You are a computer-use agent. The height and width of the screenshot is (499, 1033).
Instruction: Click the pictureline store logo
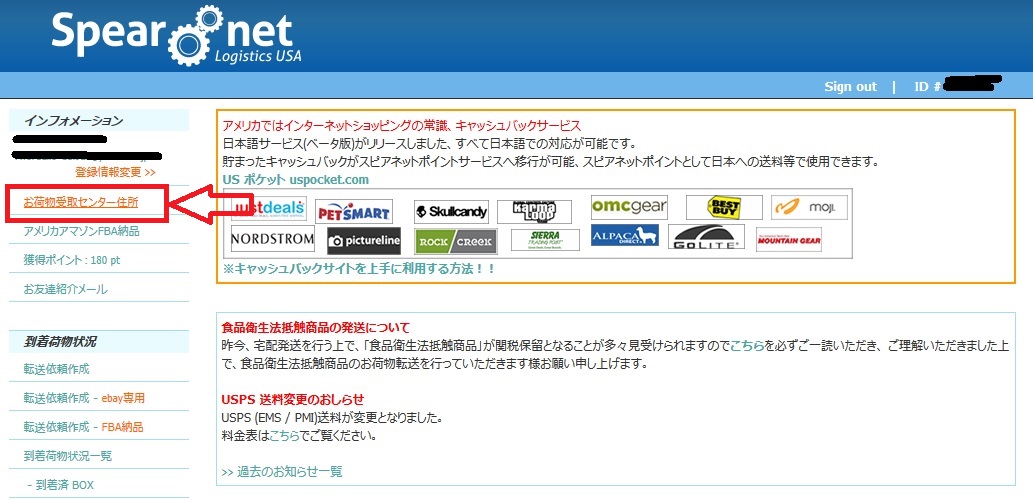tap(364, 241)
